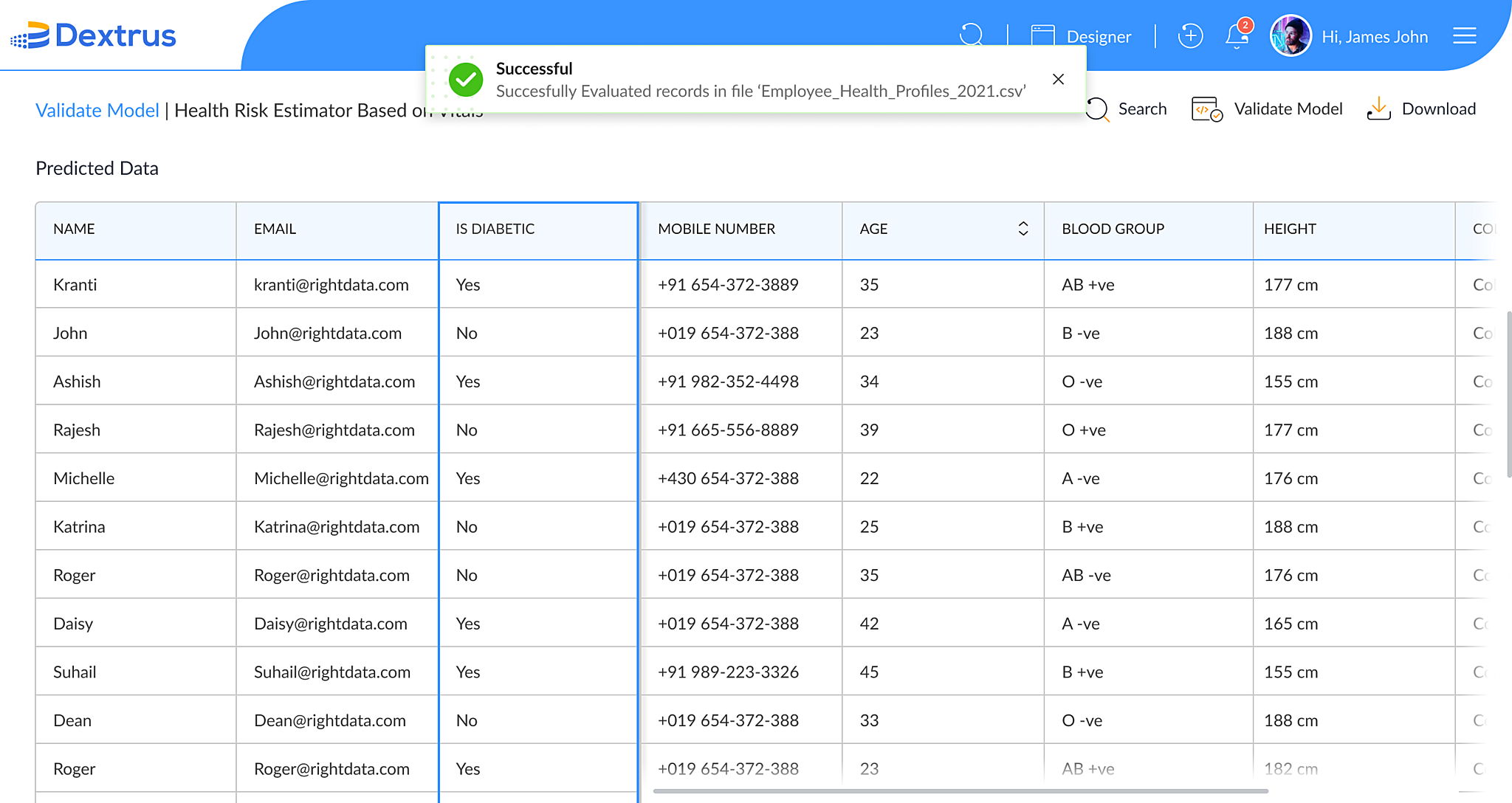
Task: Click the Designer label
Action: point(1099,36)
